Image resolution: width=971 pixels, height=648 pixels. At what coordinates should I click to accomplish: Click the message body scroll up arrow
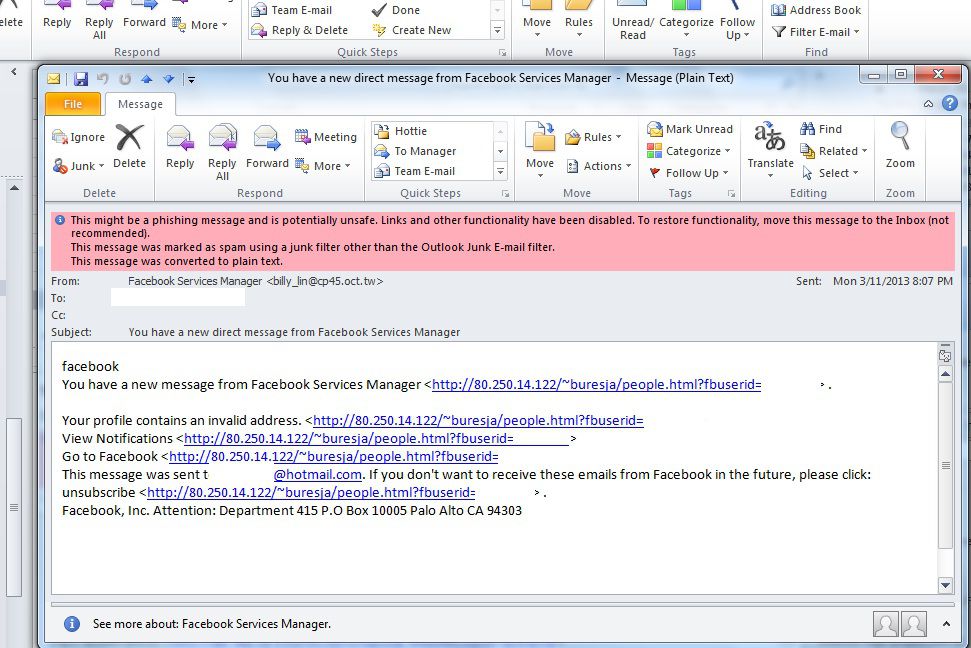click(945, 374)
